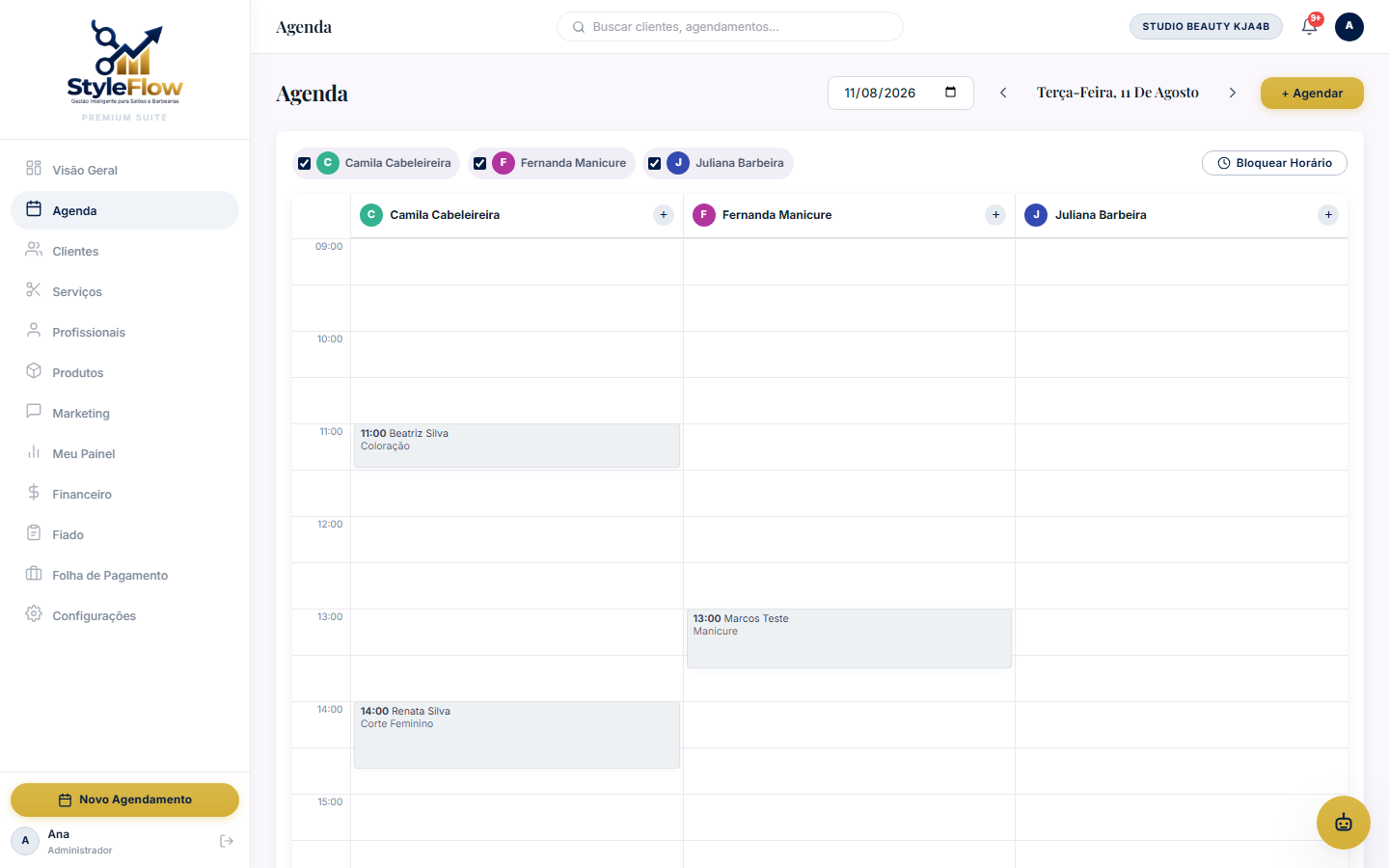
Task: Open Serviços page
Action: point(124,291)
